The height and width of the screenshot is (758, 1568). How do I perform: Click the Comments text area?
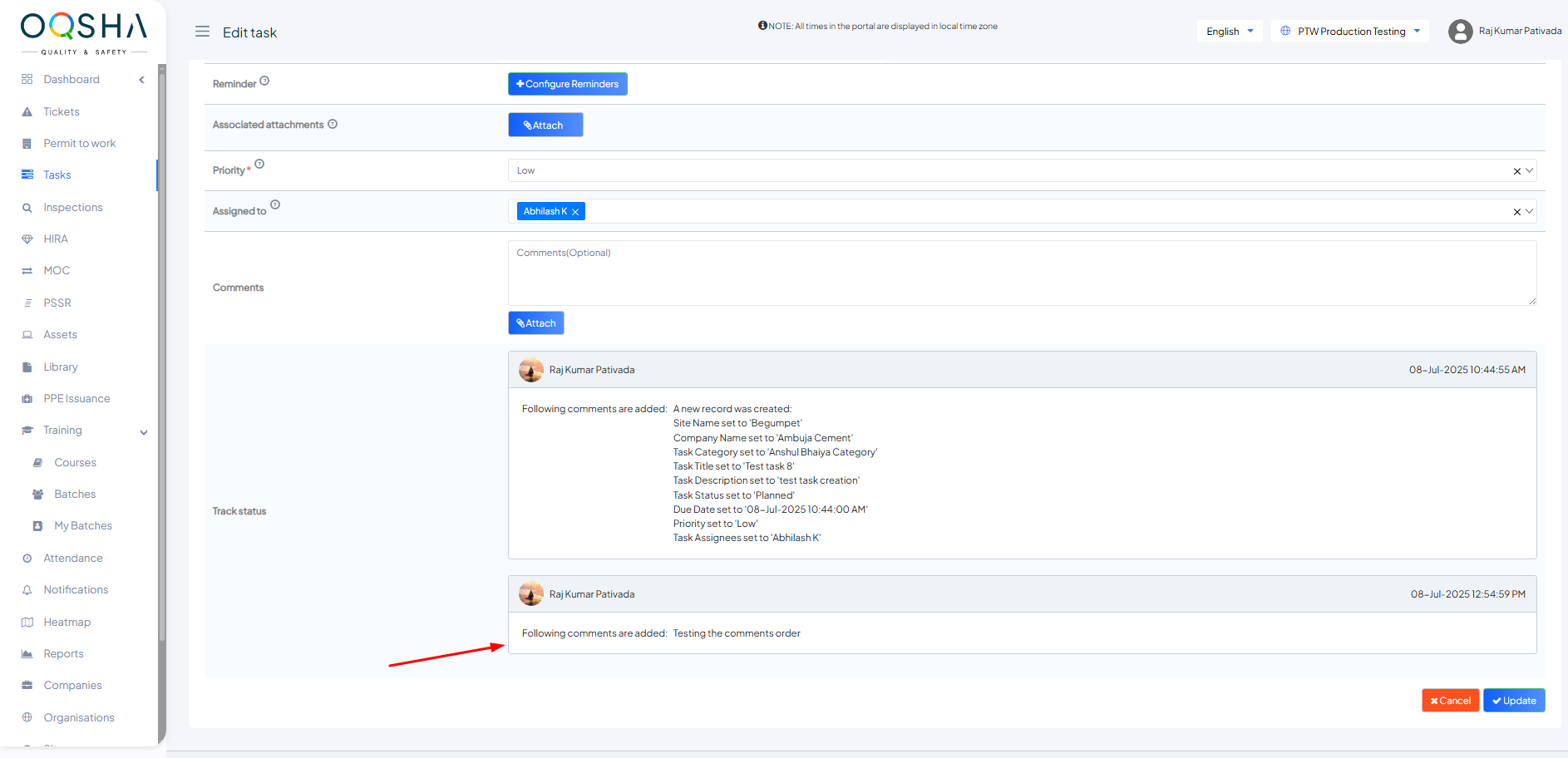(1022, 273)
